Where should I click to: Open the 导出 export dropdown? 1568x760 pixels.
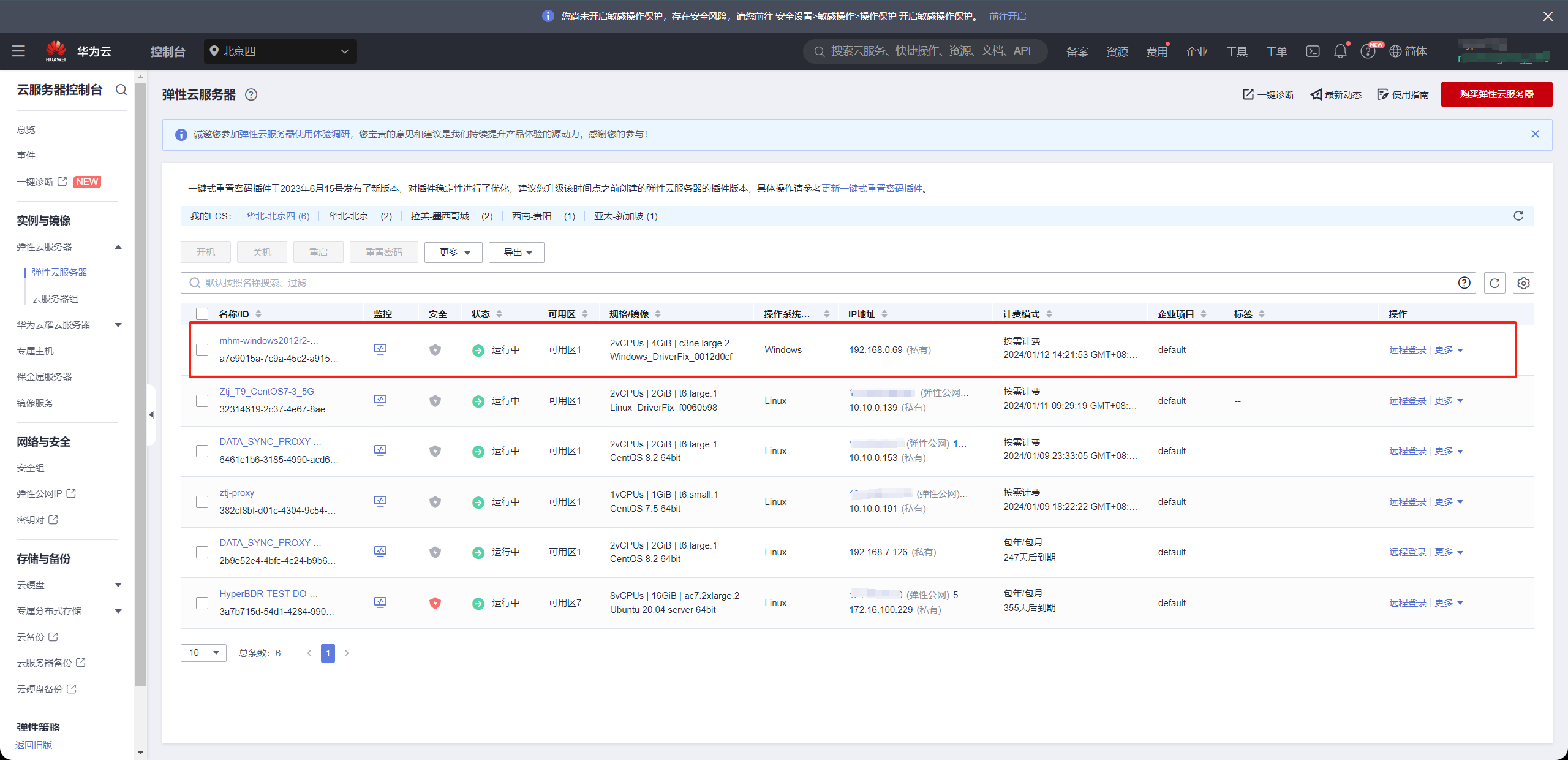point(516,253)
